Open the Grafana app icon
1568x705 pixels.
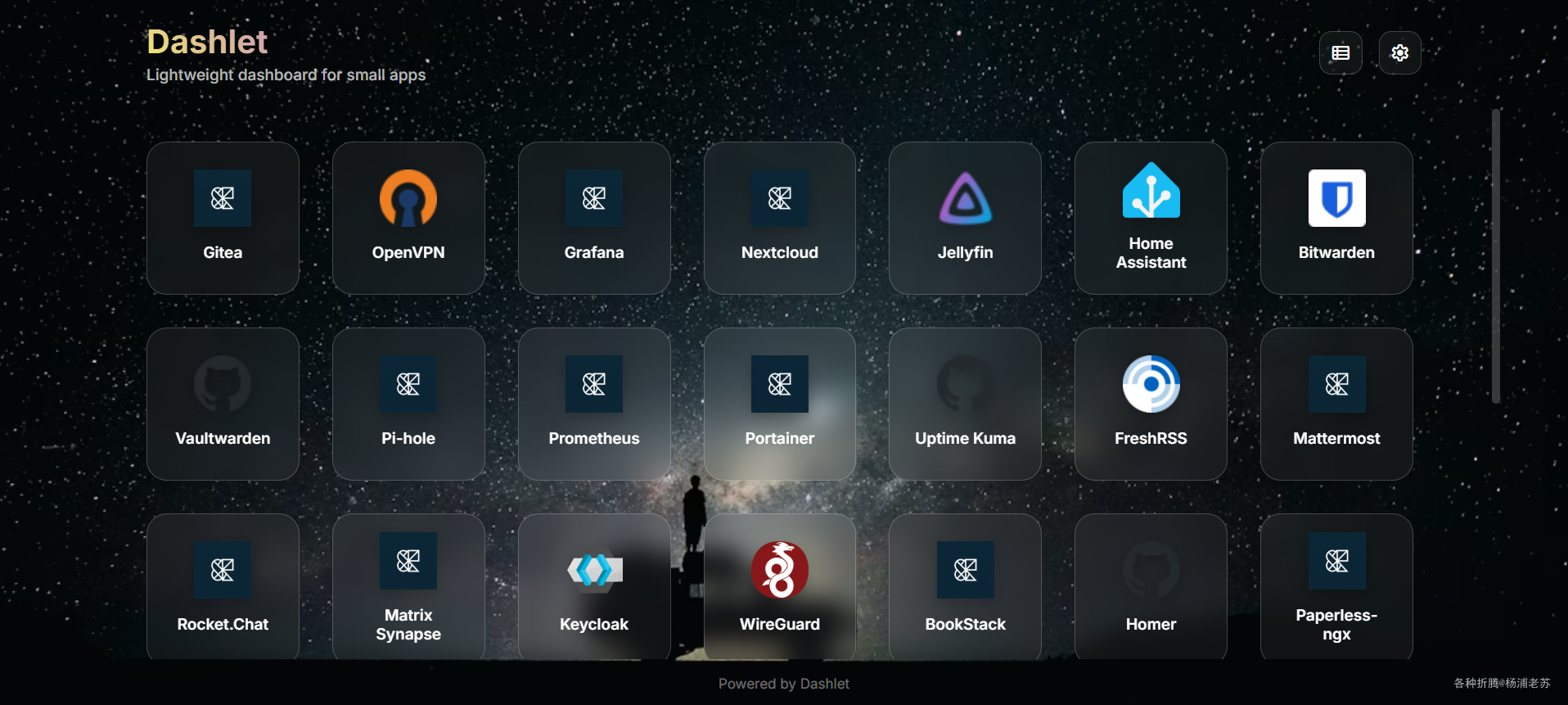tap(594, 198)
